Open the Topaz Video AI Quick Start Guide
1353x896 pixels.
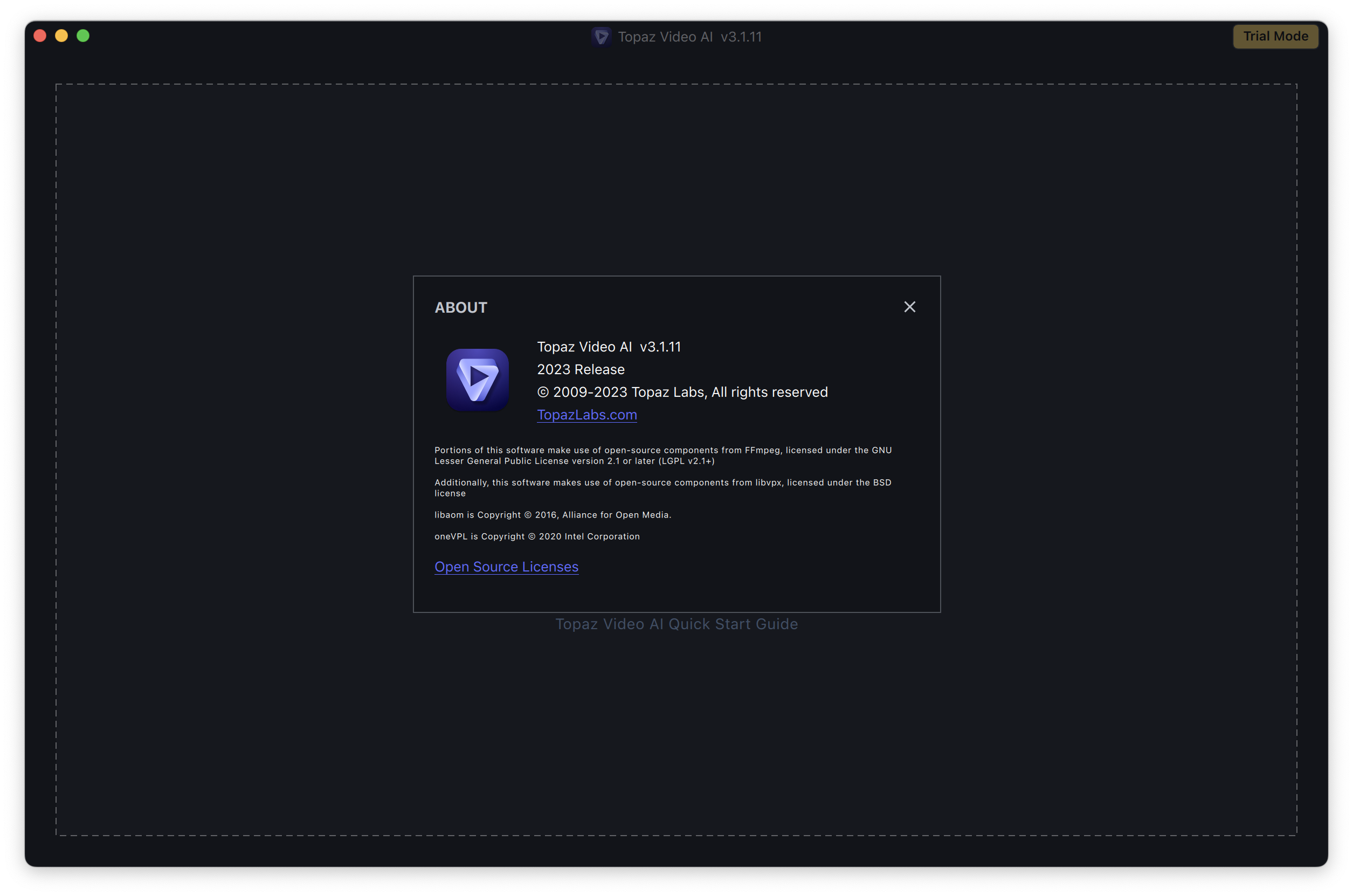[677, 624]
